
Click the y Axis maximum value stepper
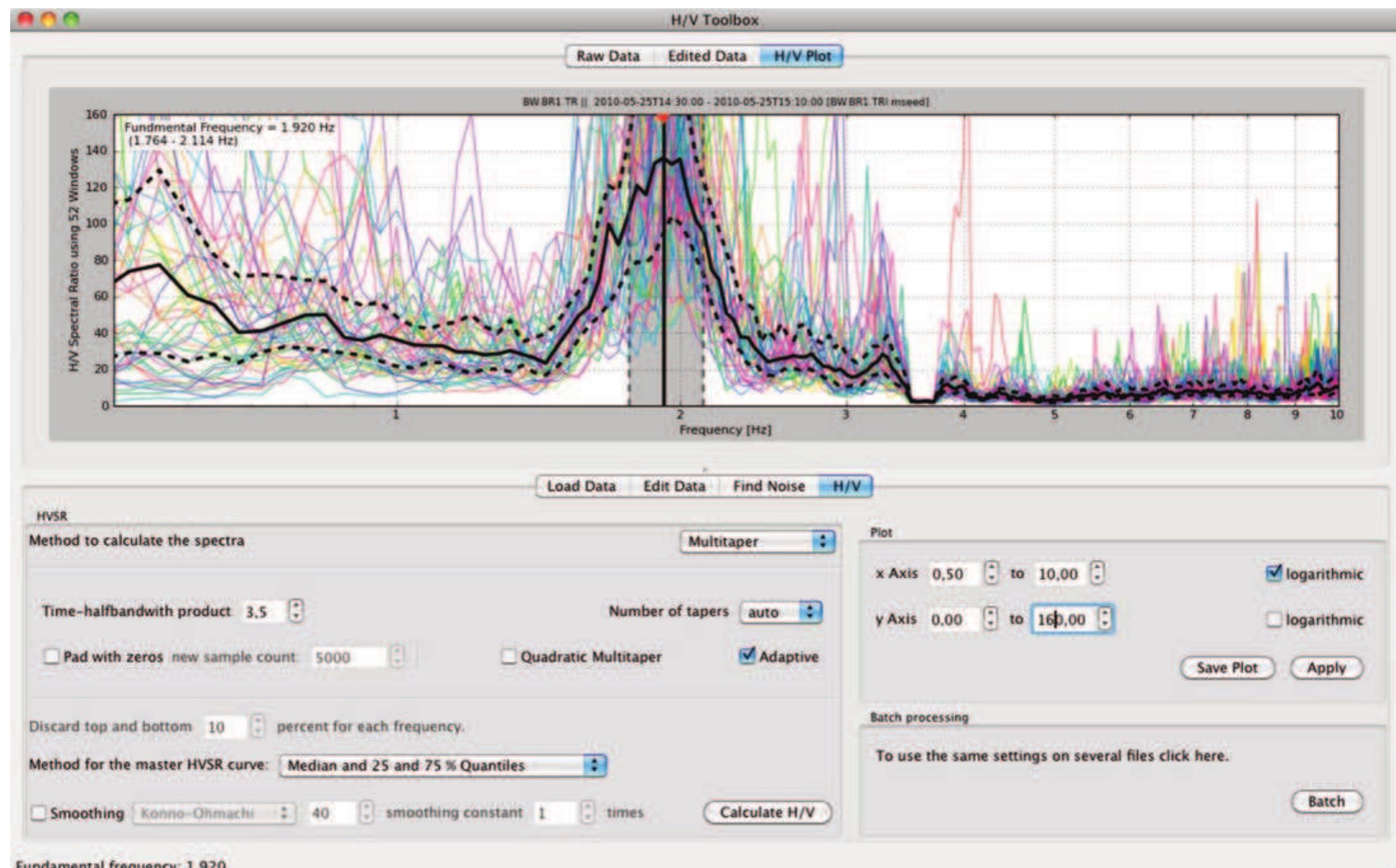tap(1106, 619)
